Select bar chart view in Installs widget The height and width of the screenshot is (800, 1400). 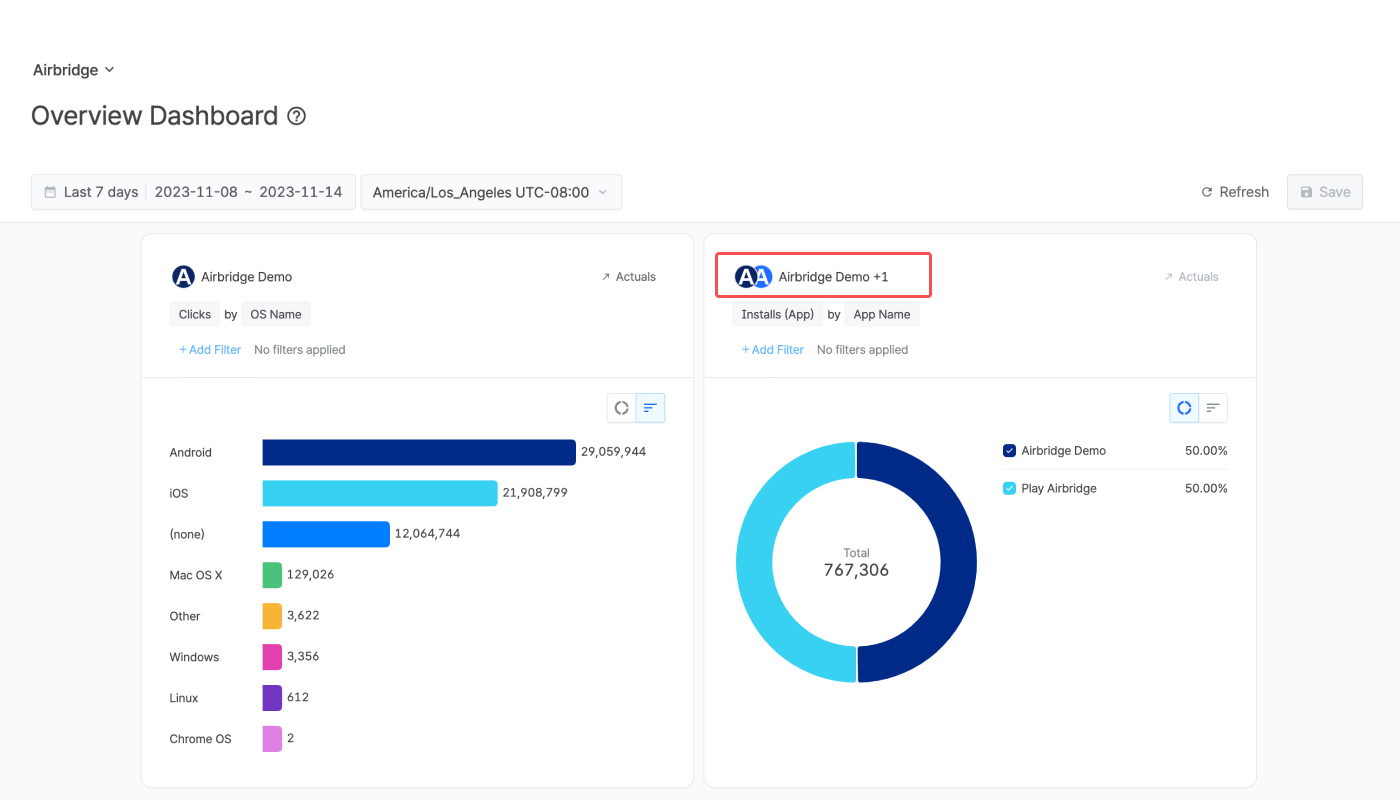1213,408
